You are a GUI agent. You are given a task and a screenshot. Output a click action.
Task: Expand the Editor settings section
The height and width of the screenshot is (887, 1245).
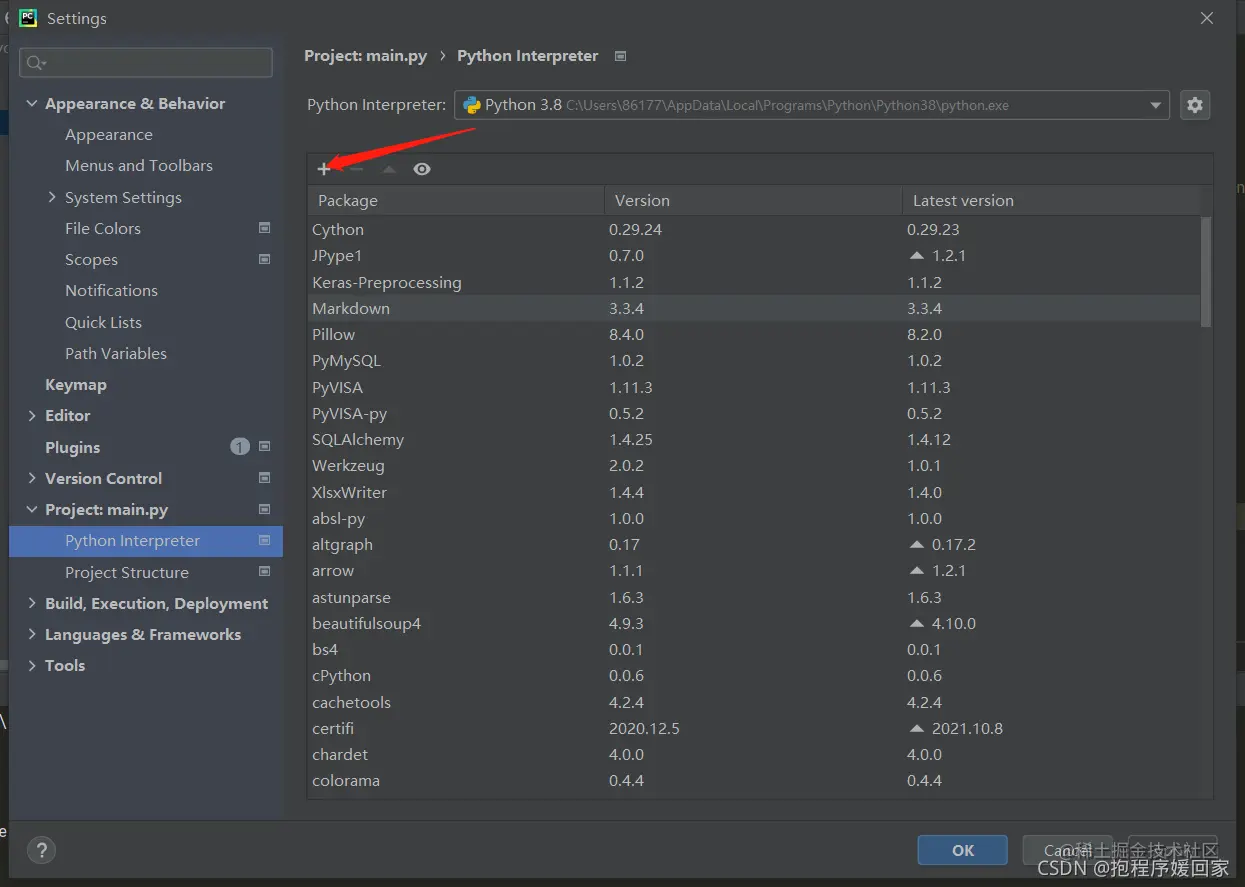coord(32,415)
